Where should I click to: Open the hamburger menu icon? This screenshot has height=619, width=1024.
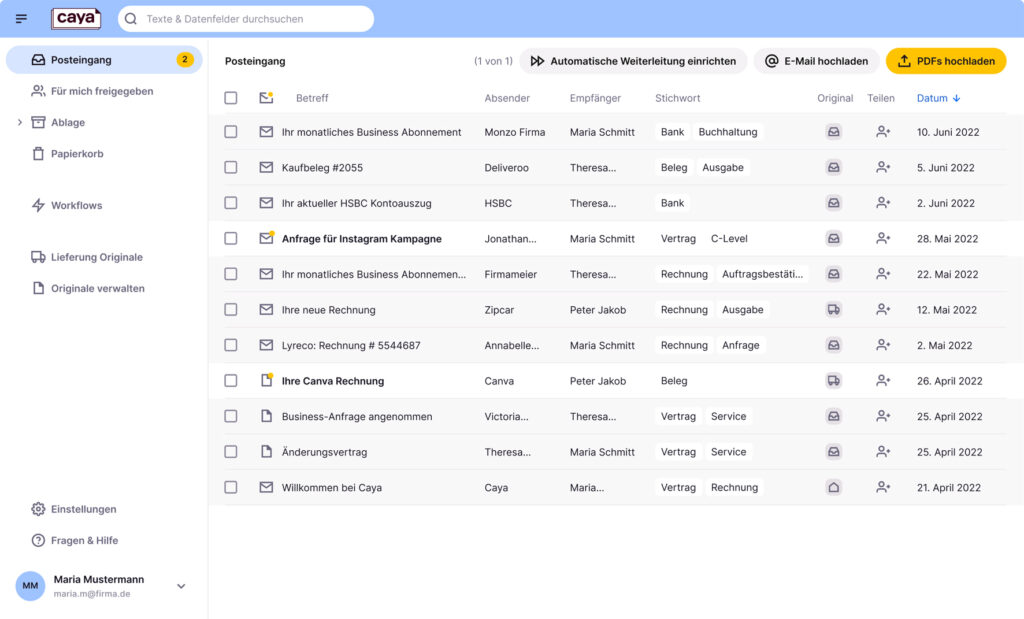point(22,19)
